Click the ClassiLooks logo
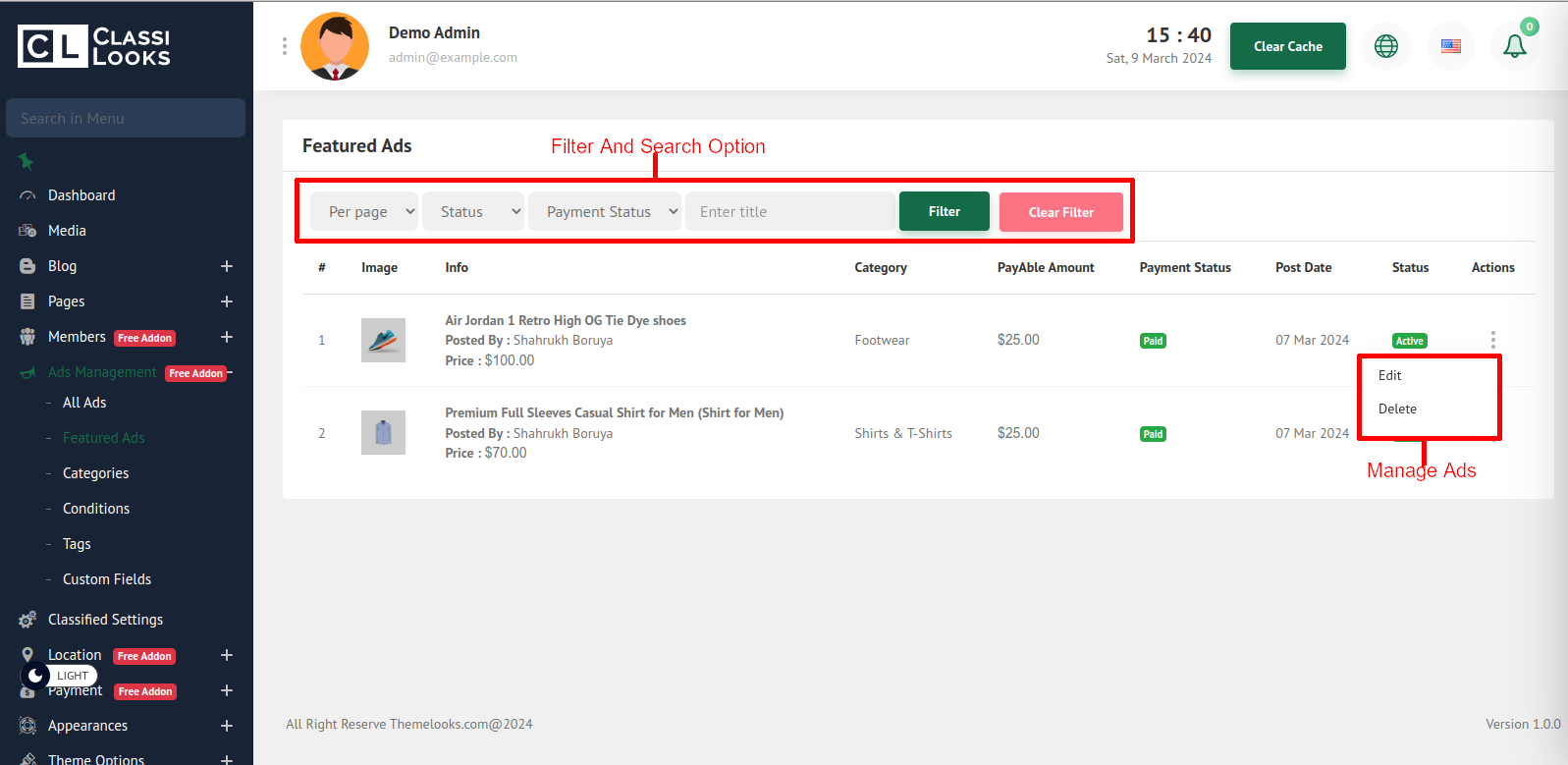Screen dimensions: 1568x765 pos(94,46)
